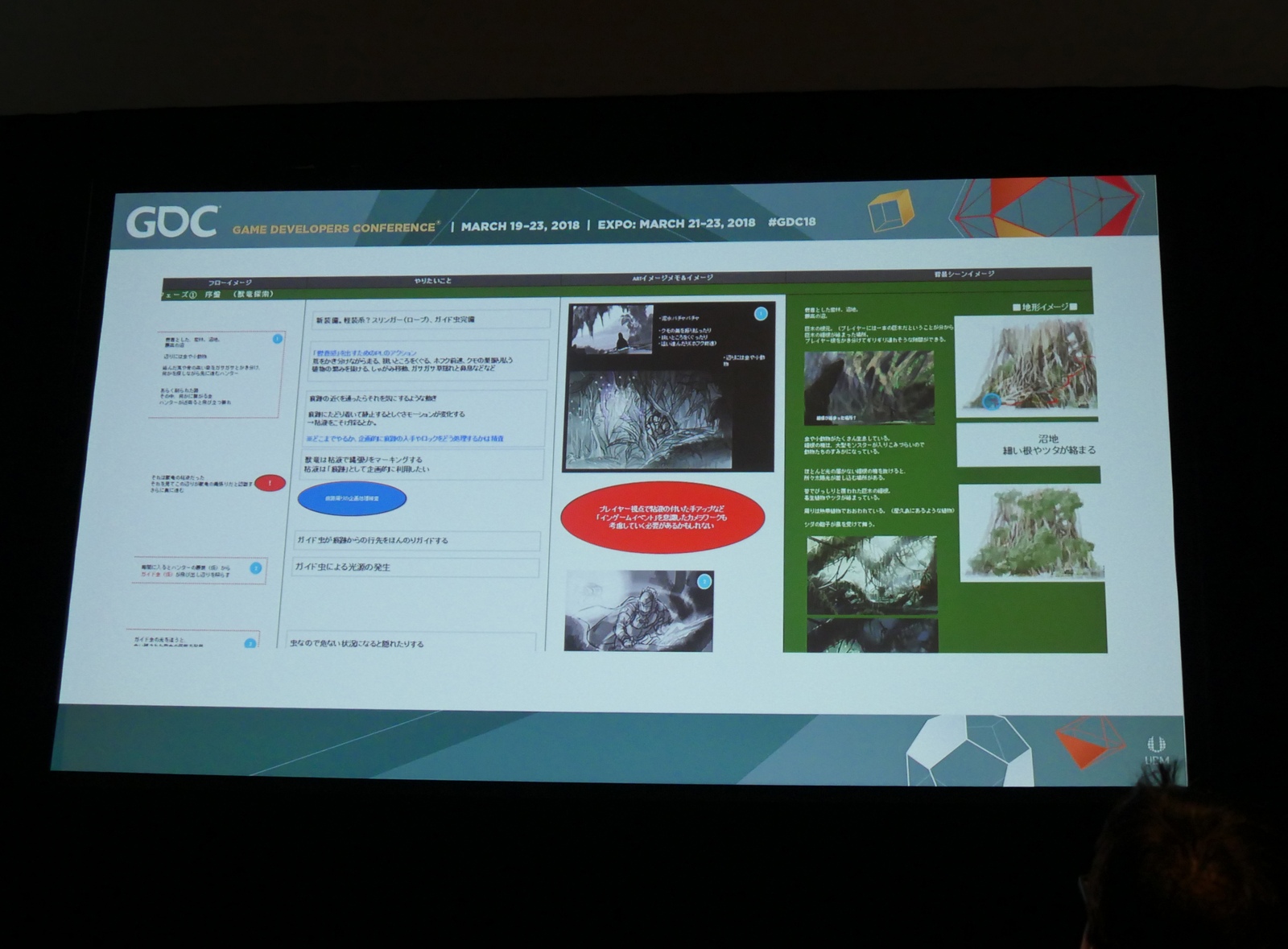Click the blue circle marker on the terrain map
Image resolution: width=1288 pixels, height=949 pixels.
tap(991, 402)
